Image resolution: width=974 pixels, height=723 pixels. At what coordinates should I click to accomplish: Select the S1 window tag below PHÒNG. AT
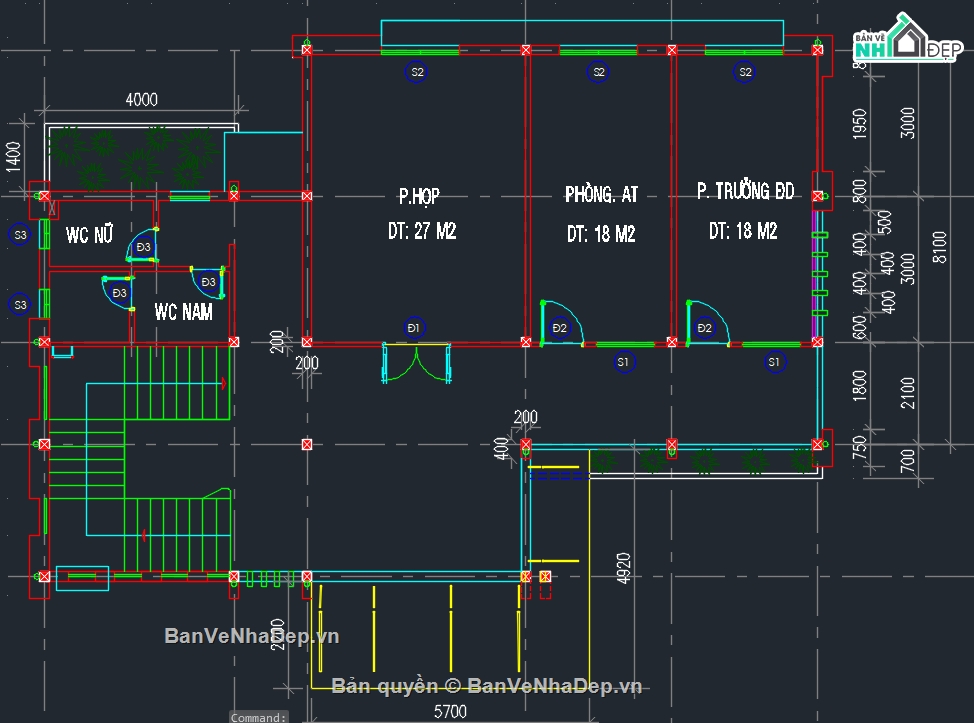624,361
